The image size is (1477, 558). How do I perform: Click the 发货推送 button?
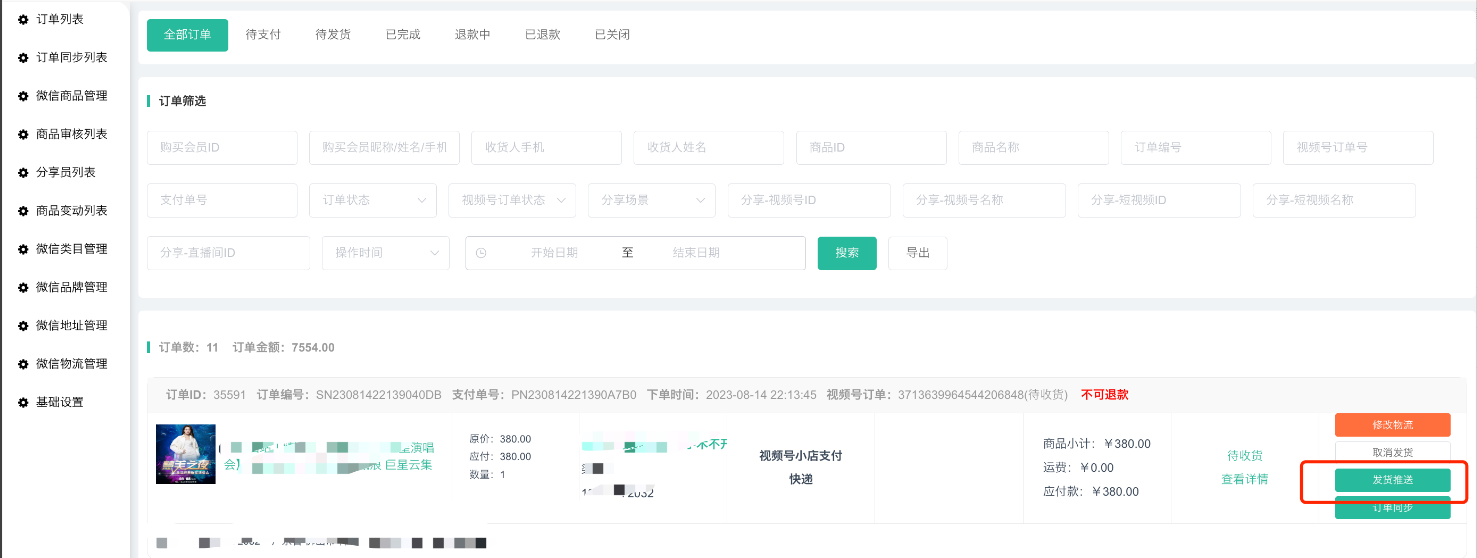[1392, 480]
